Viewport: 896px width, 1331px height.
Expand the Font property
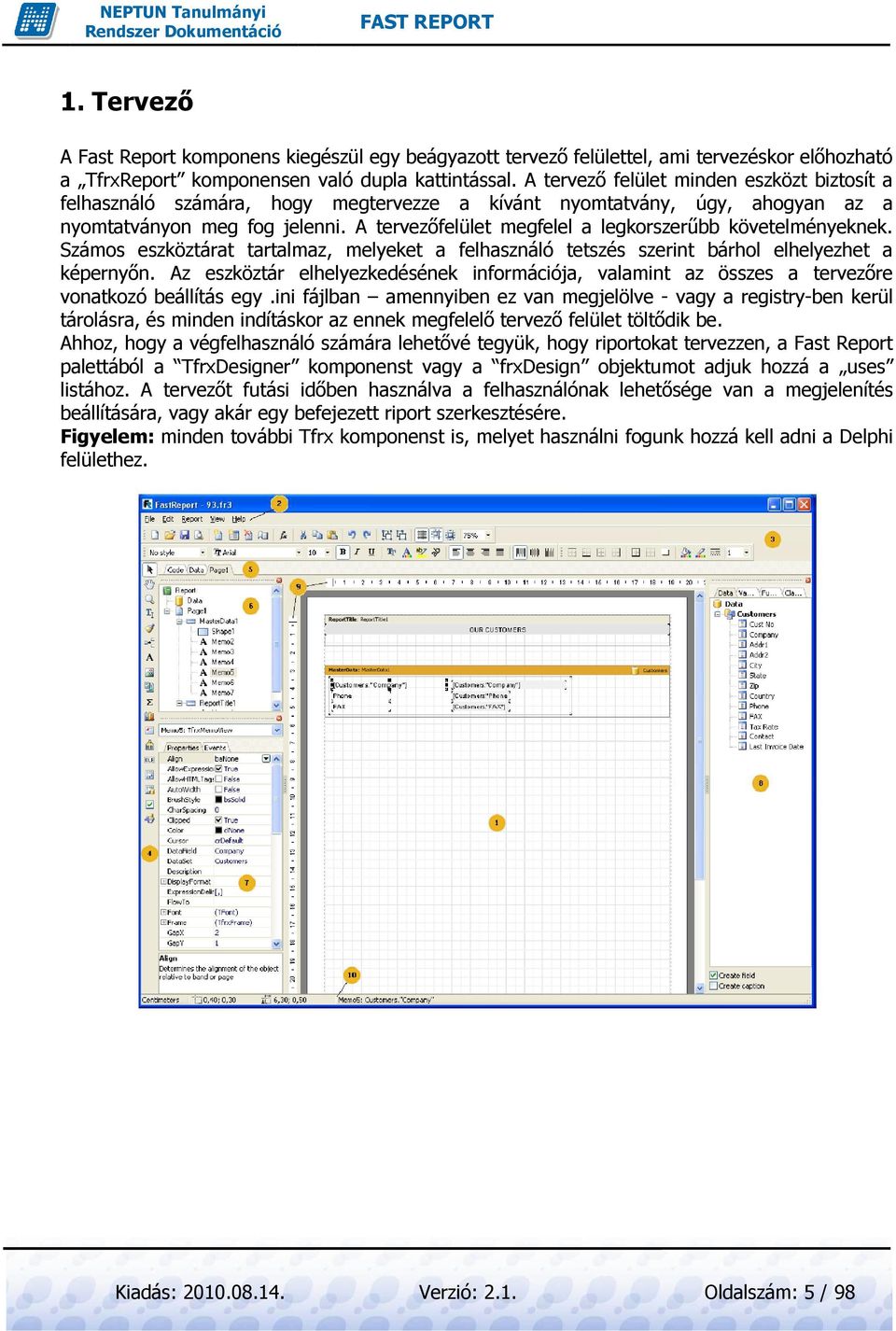coord(164,913)
